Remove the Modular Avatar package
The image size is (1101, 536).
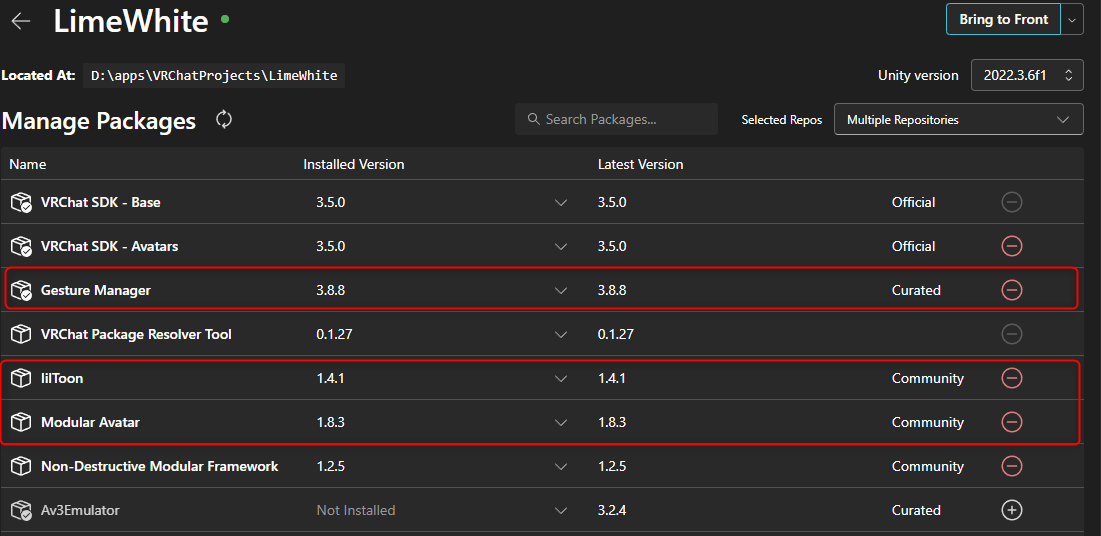(x=1012, y=422)
